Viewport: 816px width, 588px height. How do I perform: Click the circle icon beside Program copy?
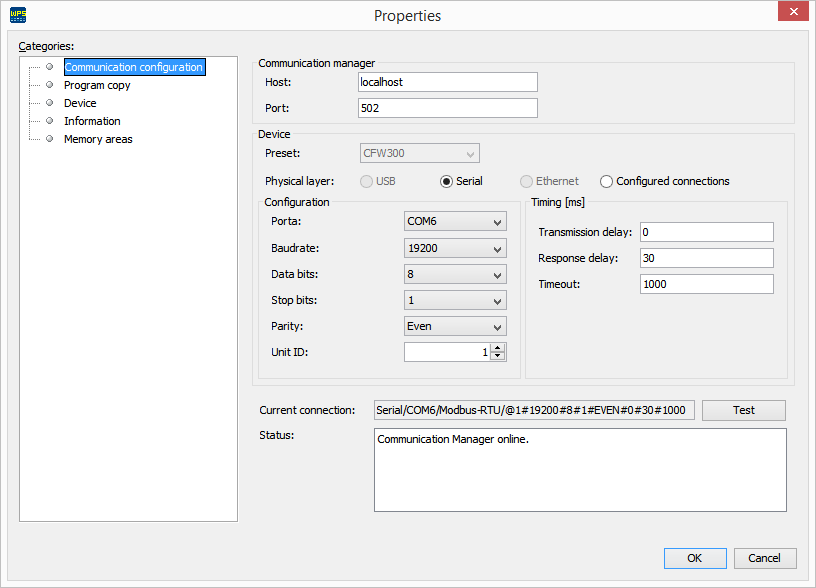pyautogui.click(x=48, y=85)
